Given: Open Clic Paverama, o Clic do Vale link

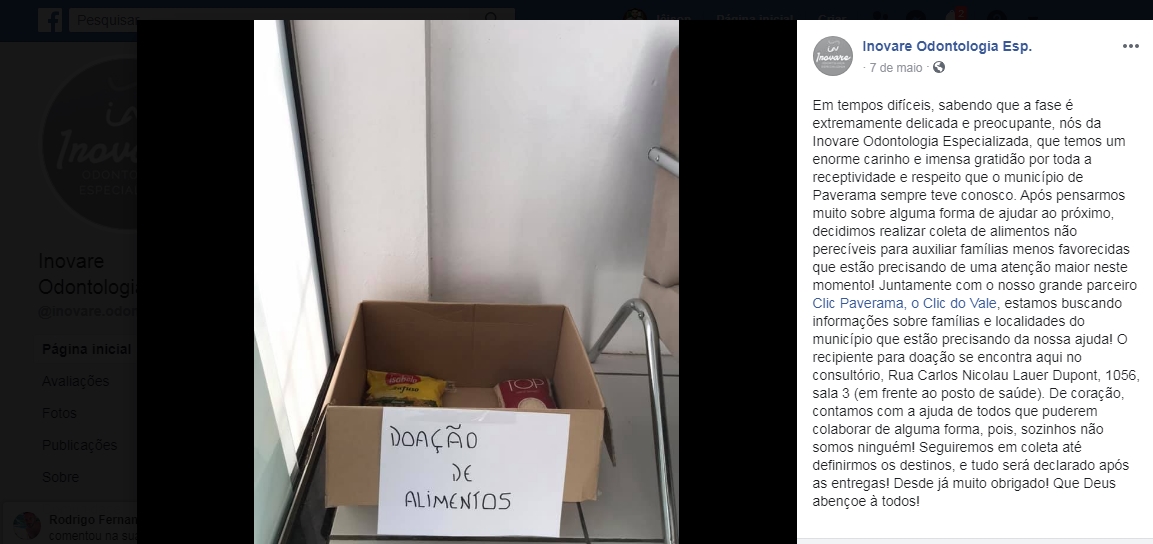Looking at the screenshot, I should (904, 304).
